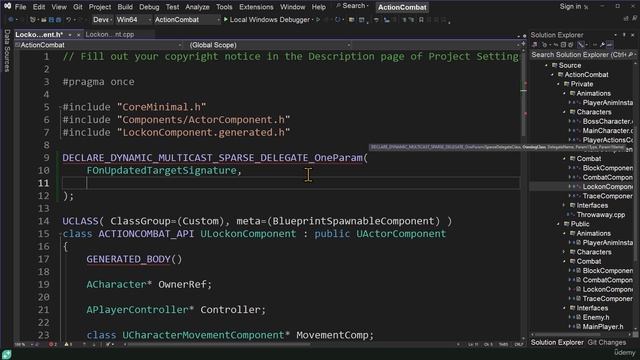Viewport: 640px width, 360px height.
Task: Switch to the LockonComponent.cpp tab
Action: [110, 35]
